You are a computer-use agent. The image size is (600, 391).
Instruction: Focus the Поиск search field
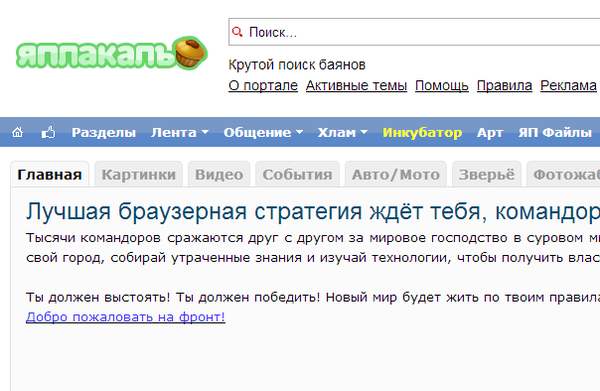[x=414, y=32]
